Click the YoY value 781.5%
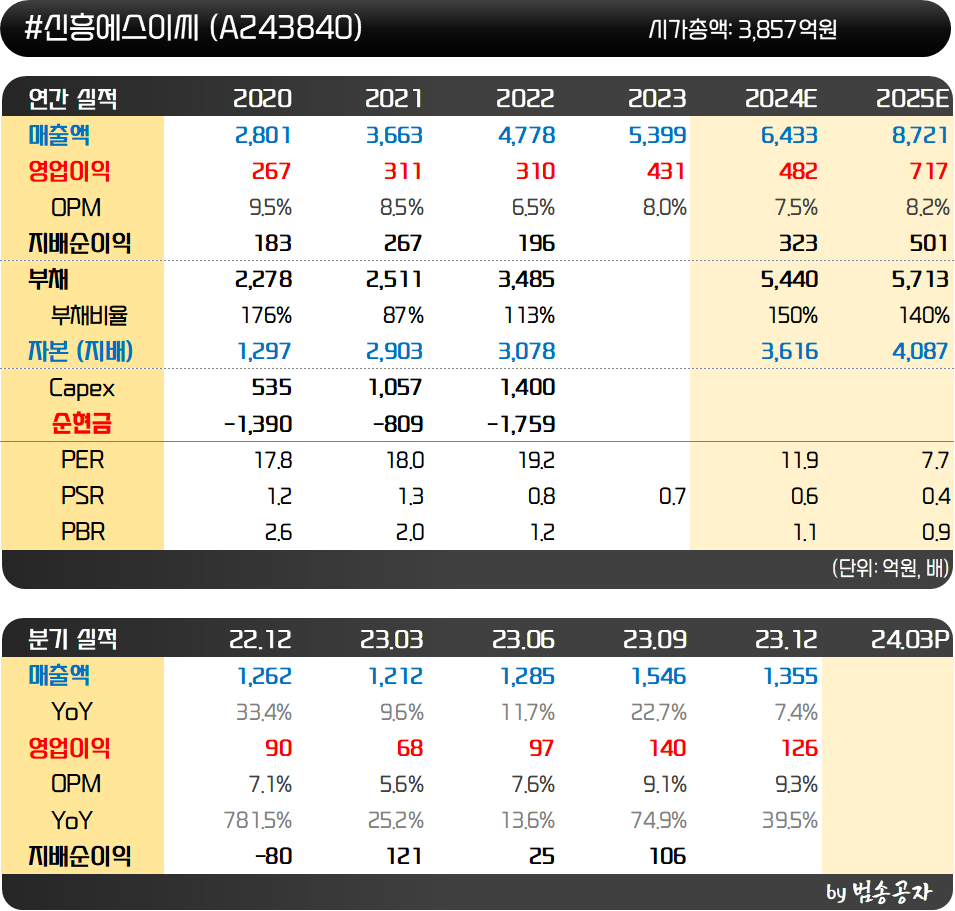 point(258,820)
